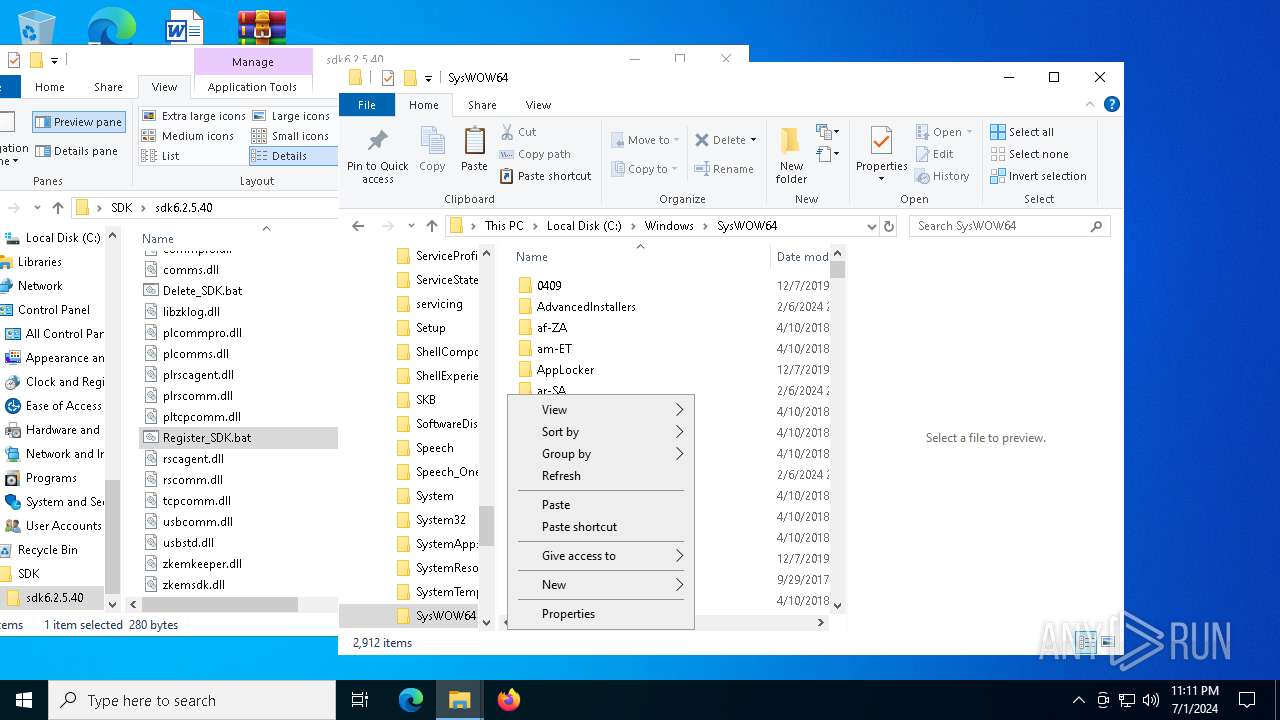
Task: Click Copy path in the ribbon
Action: [535, 154]
